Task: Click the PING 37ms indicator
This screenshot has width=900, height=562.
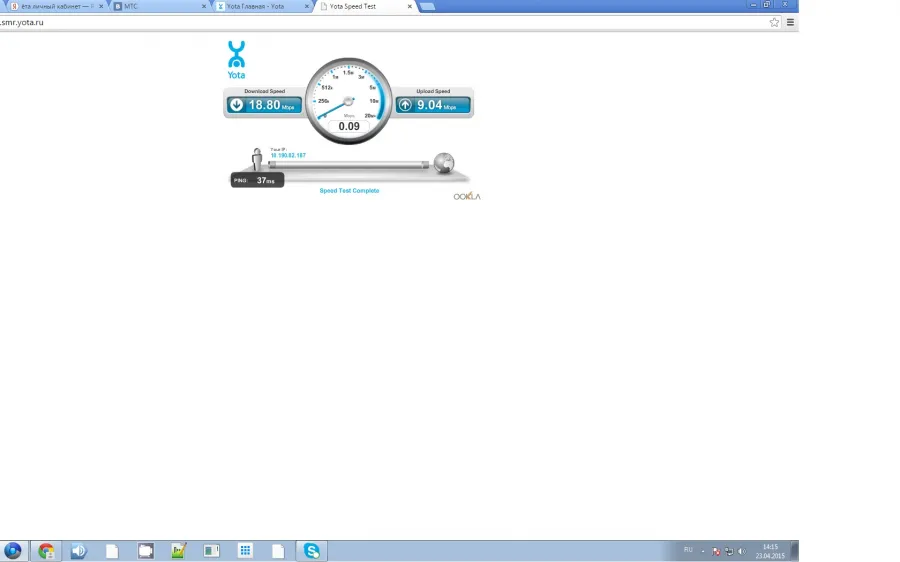Action: tap(257, 180)
